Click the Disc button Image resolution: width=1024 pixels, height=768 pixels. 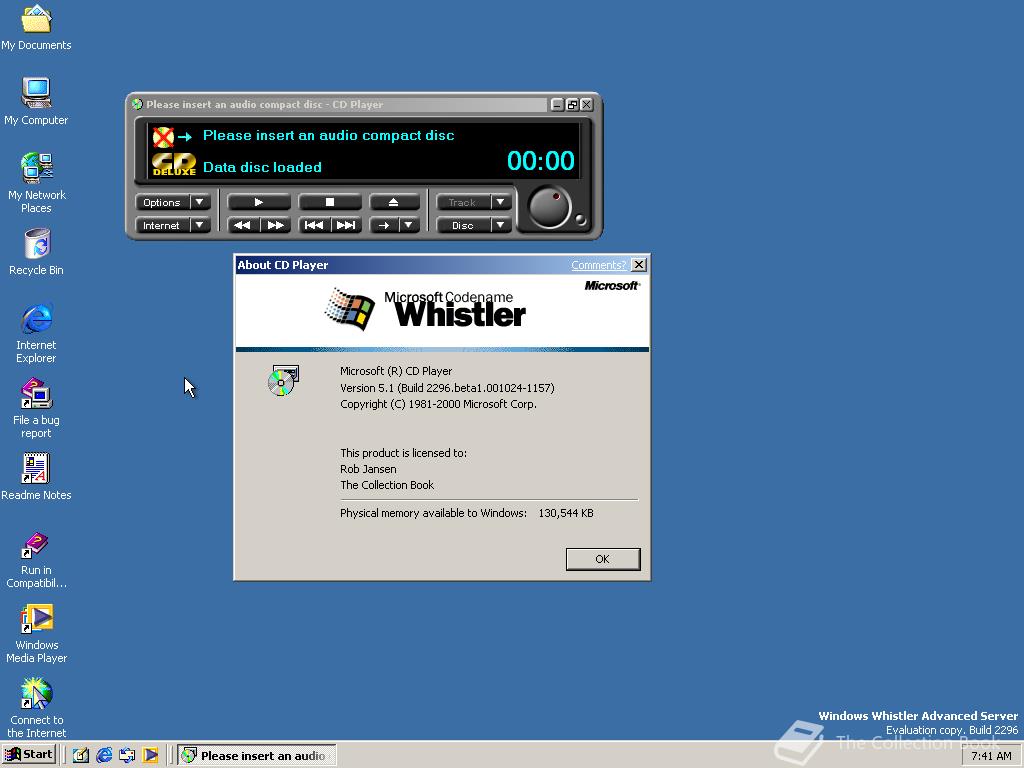462,225
